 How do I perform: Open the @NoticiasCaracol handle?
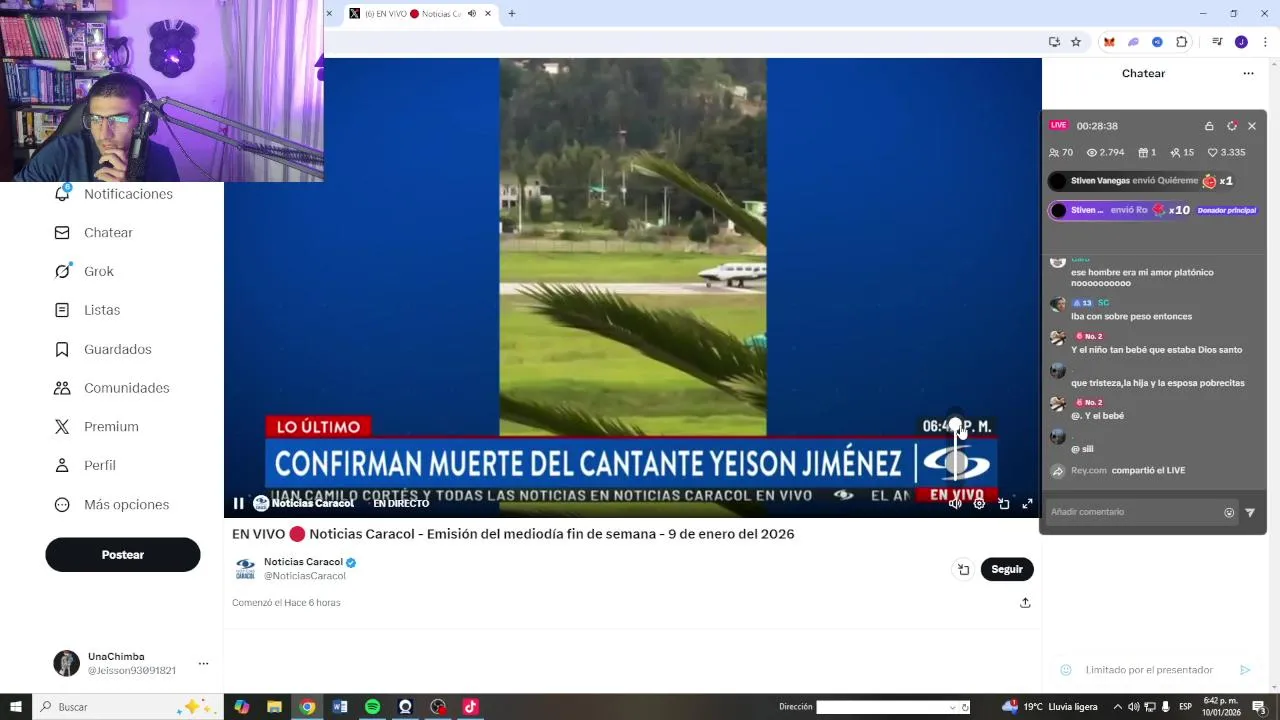click(305, 576)
